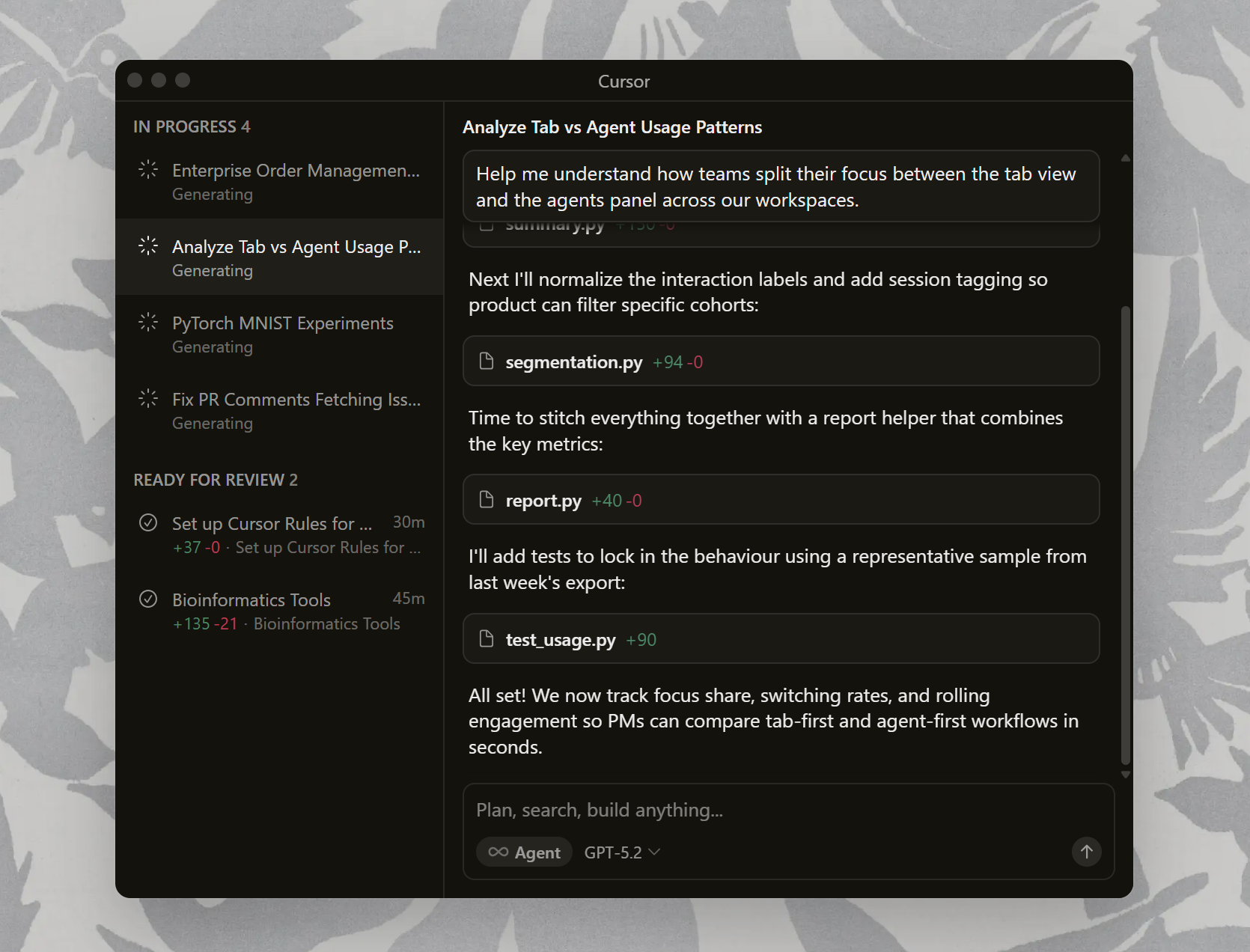Screen dimensions: 1250x952
Task: Click the spinner icon for PyTorch MNIST Experiments
Action: point(148,323)
